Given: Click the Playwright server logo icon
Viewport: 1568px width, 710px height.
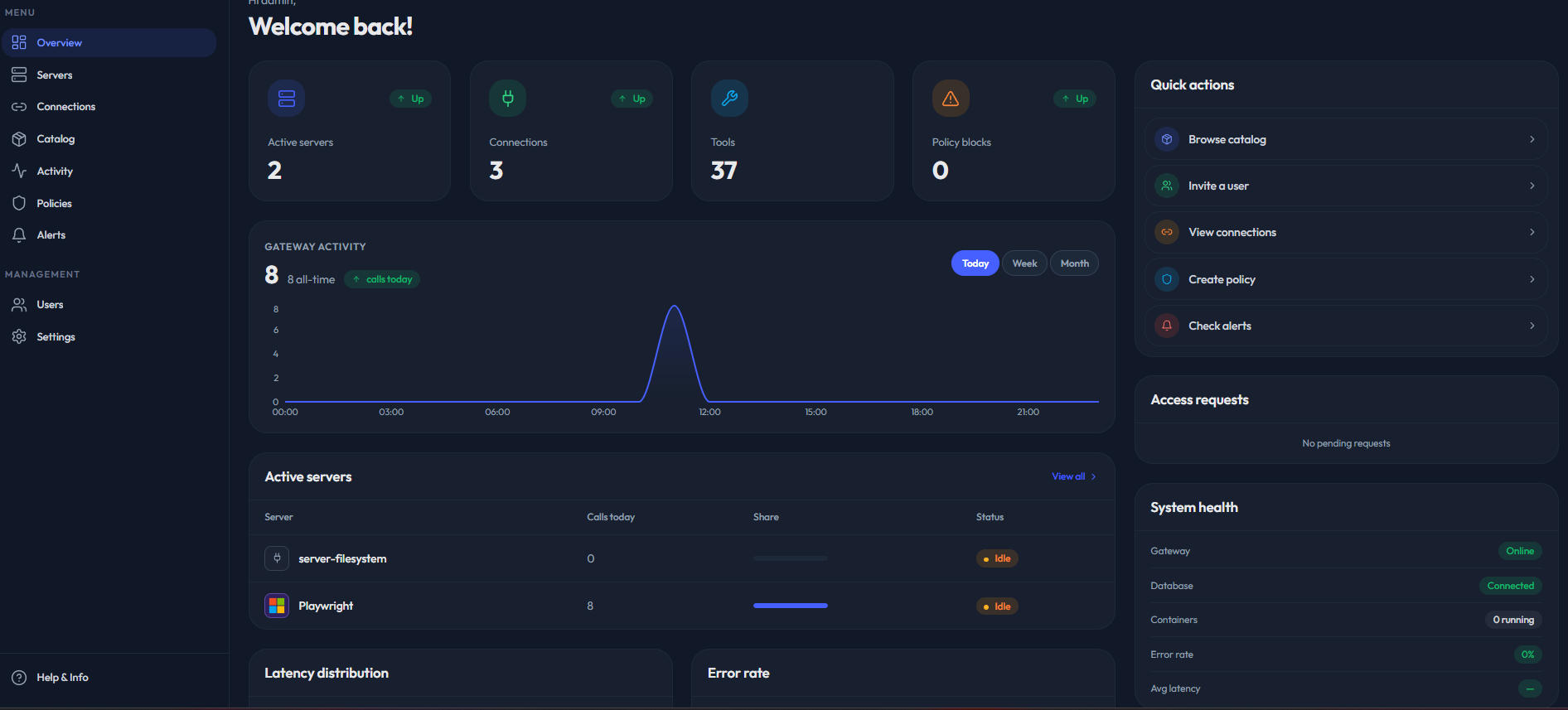Looking at the screenshot, I should [277, 606].
